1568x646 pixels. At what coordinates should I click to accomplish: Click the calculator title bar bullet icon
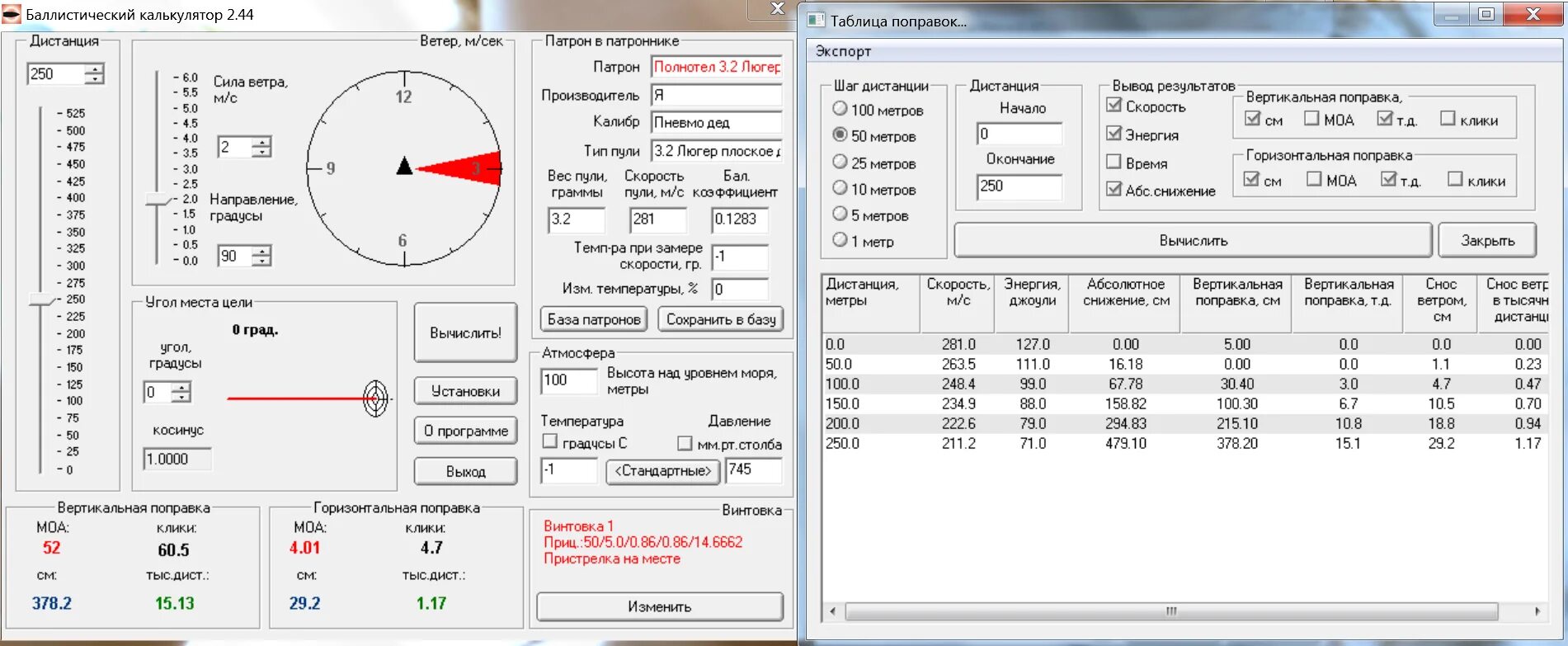click(x=12, y=15)
